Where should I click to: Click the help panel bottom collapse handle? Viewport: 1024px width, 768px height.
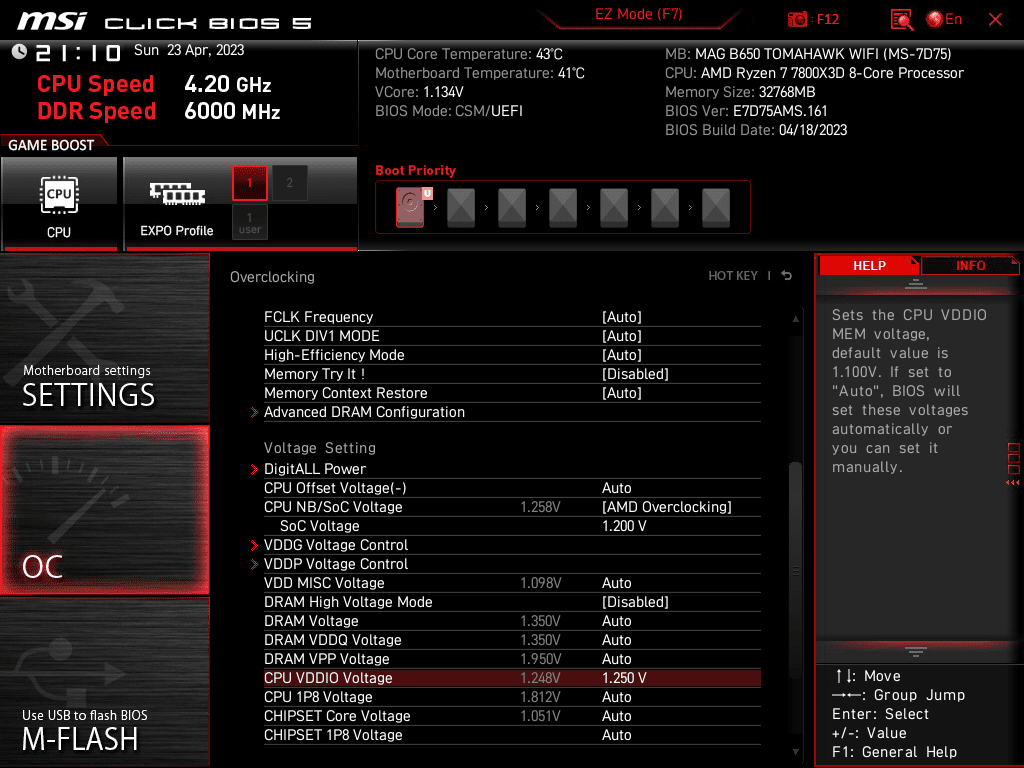[x=916, y=651]
